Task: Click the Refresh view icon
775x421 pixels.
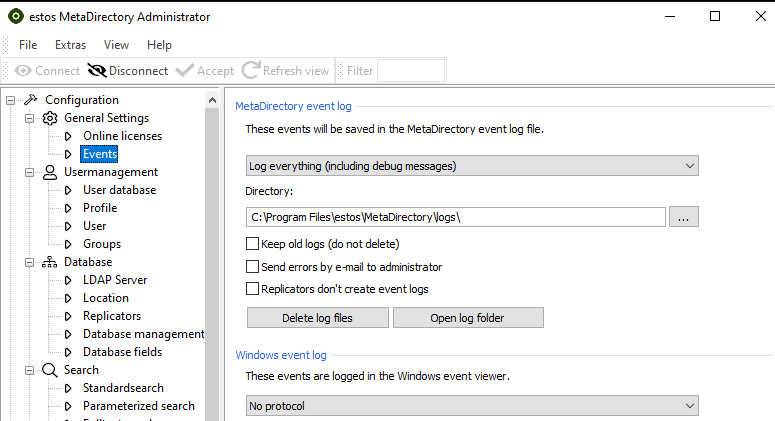Action: coord(251,71)
